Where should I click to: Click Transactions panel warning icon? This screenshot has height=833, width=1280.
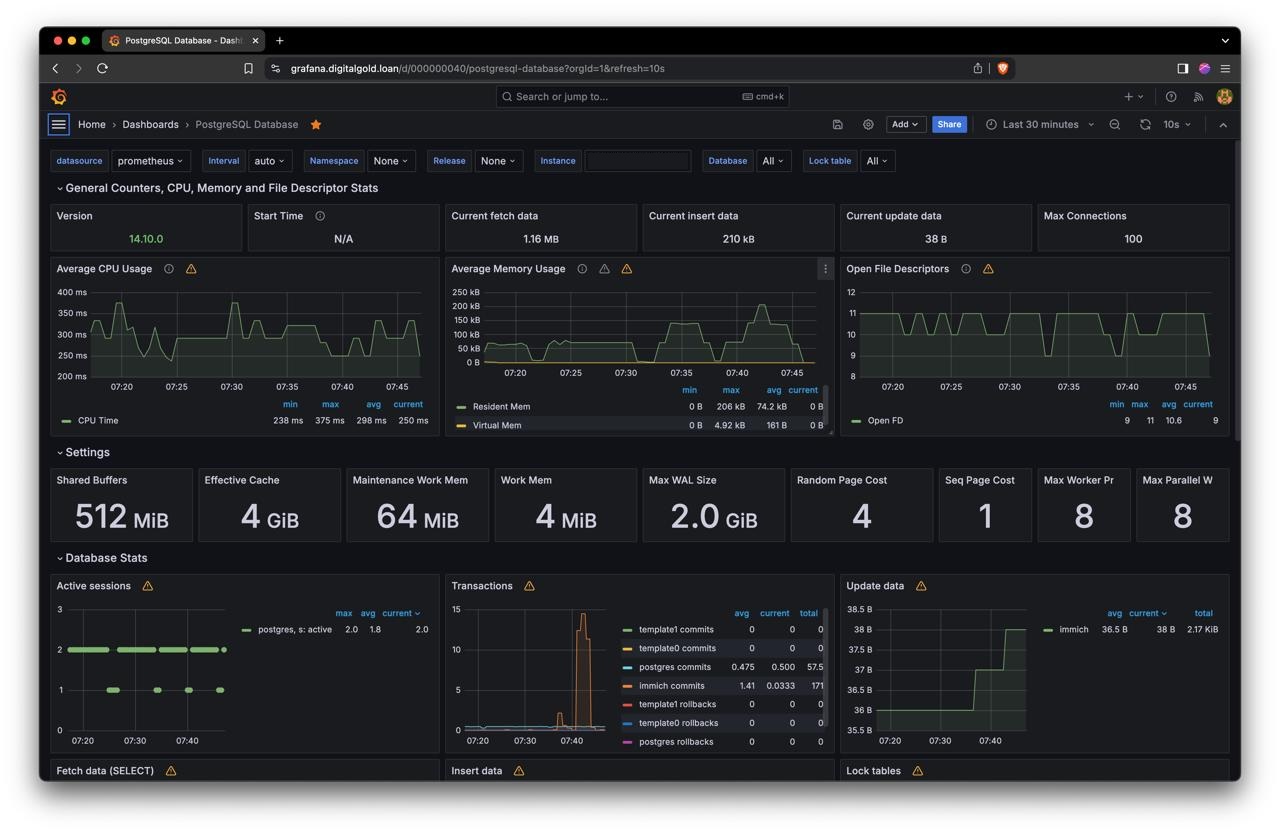coord(529,586)
